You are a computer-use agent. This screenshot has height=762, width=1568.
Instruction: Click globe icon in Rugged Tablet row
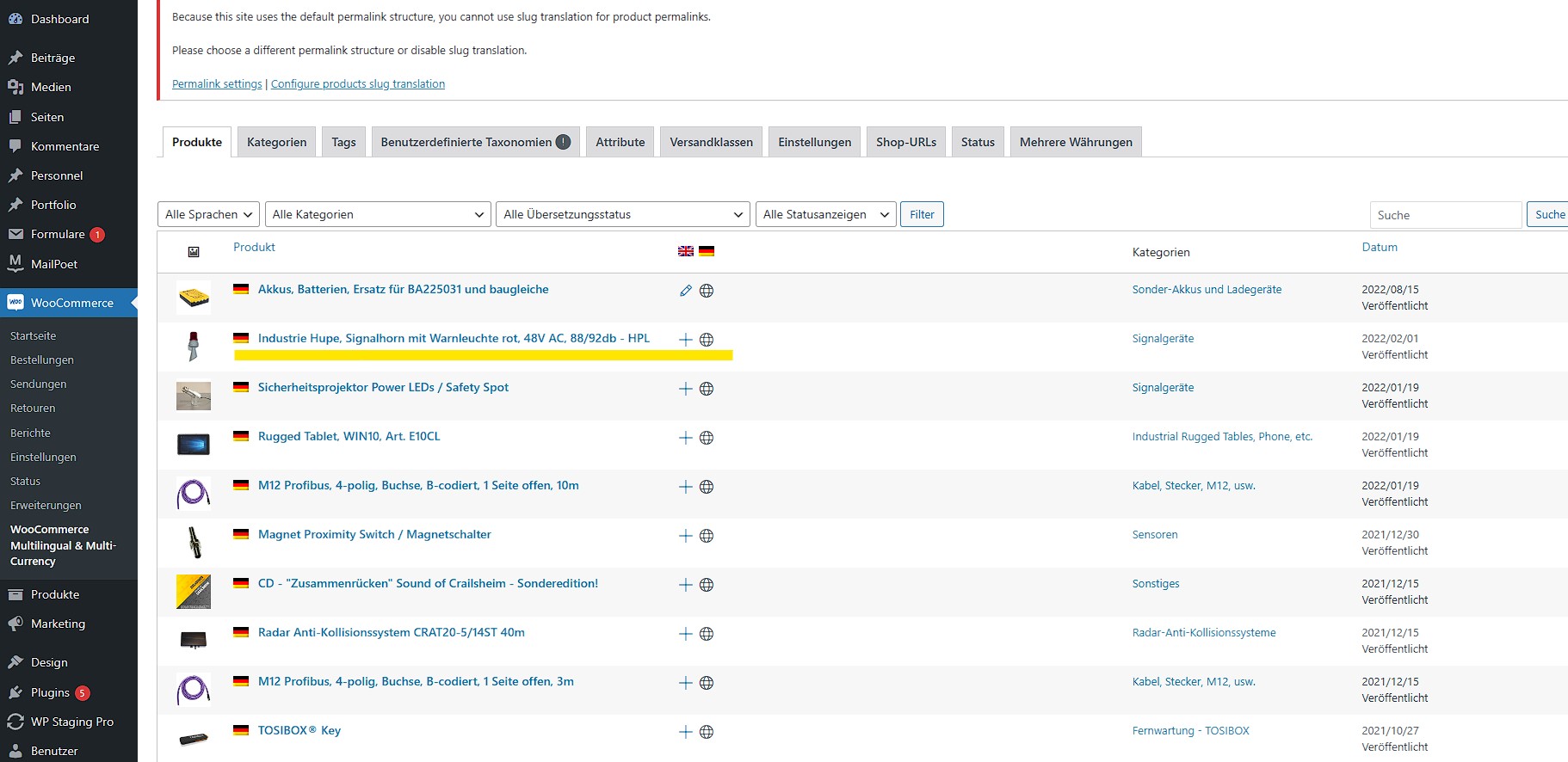tap(707, 438)
